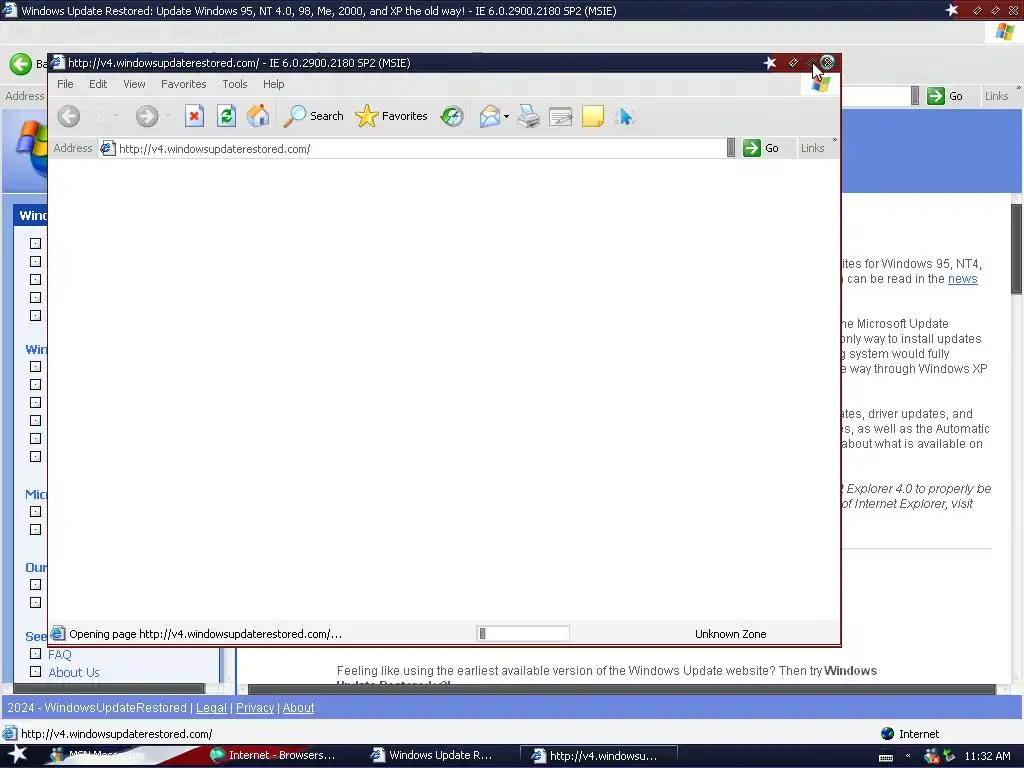The width and height of the screenshot is (1024, 768).
Task: Open the 'news' link in the background page
Action: tap(962, 279)
